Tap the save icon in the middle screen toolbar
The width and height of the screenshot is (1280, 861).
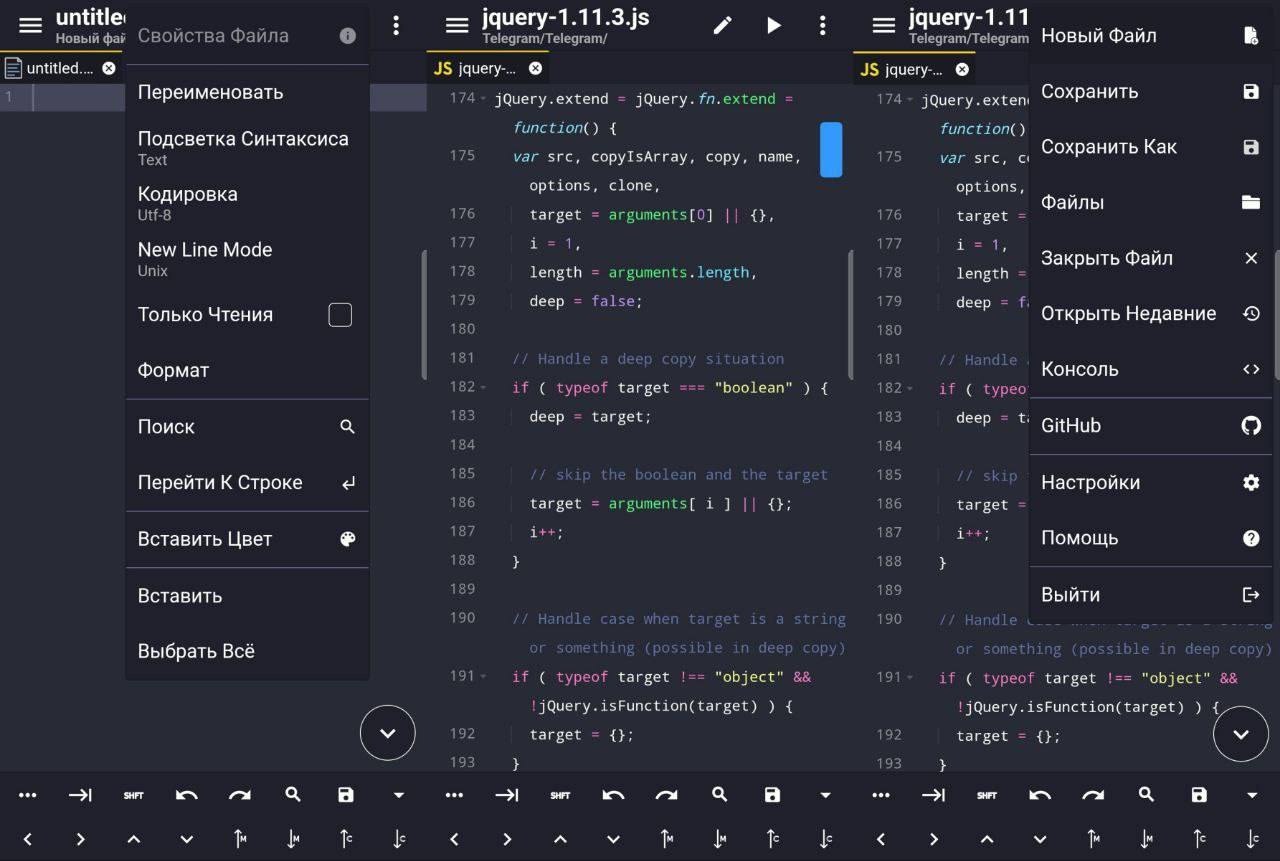tap(772, 796)
